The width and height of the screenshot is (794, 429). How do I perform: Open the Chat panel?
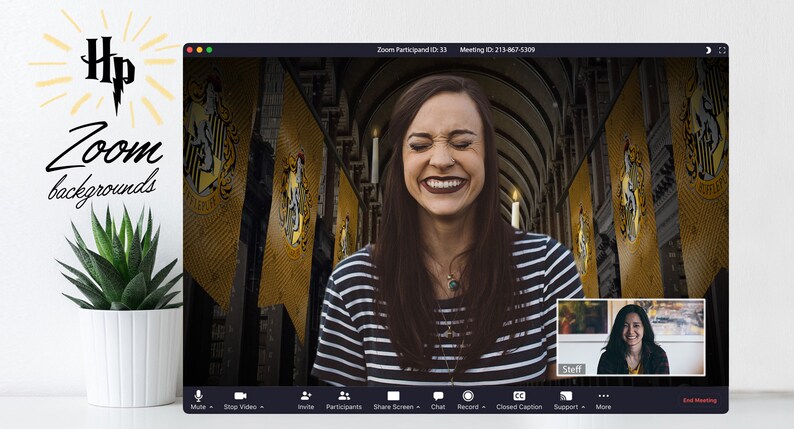click(438, 400)
